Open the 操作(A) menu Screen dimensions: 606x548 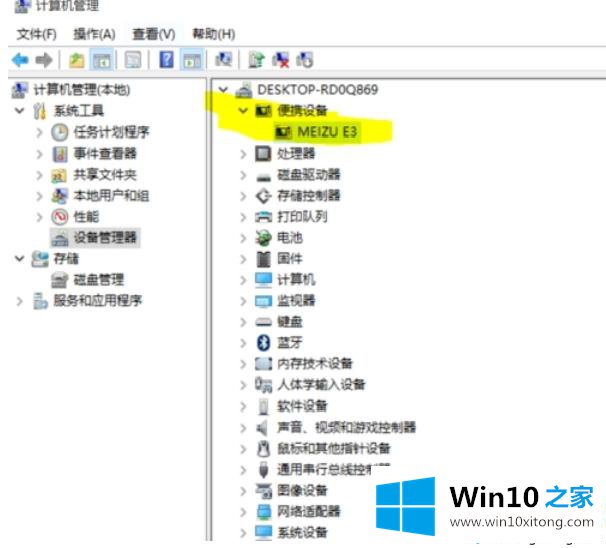pos(94,34)
